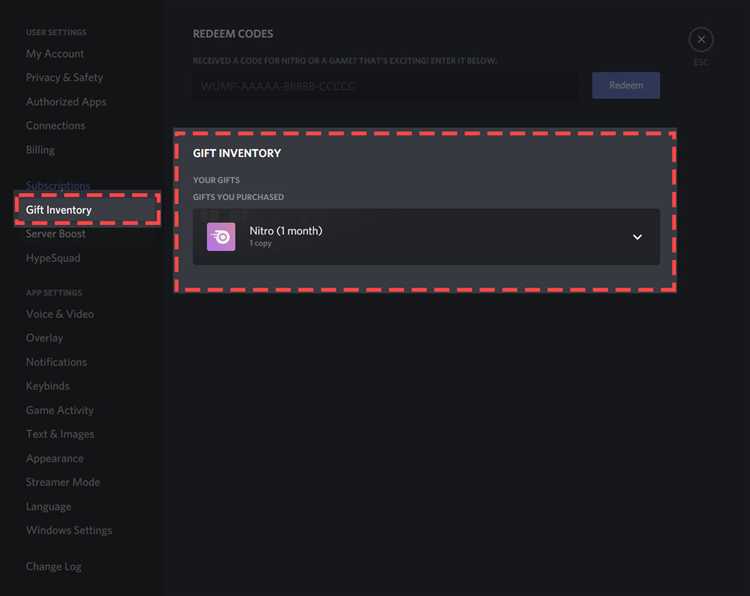Viewport: 750px width, 596px height.
Task: Click the Gifts You Purchased heading
Action: click(x=238, y=197)
